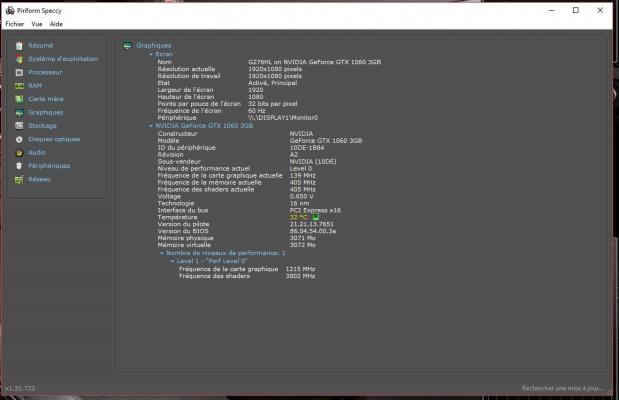Click the Audio speaker icon
The width and height of the screenshot is (619, 400).
point(19,153)
